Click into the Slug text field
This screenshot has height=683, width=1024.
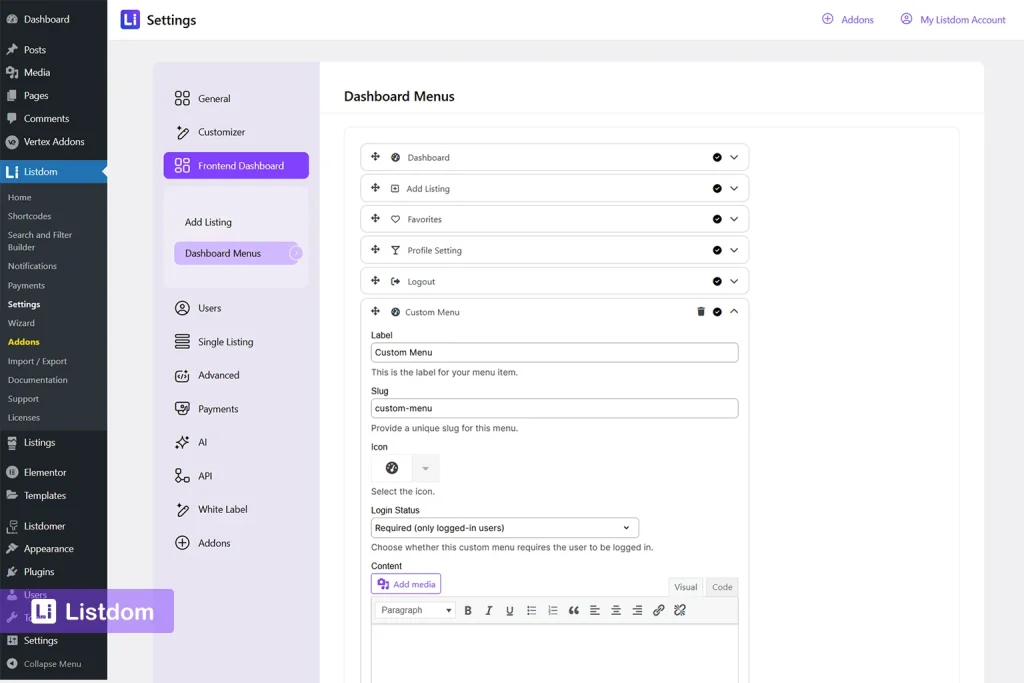click(x=554, y=408)
